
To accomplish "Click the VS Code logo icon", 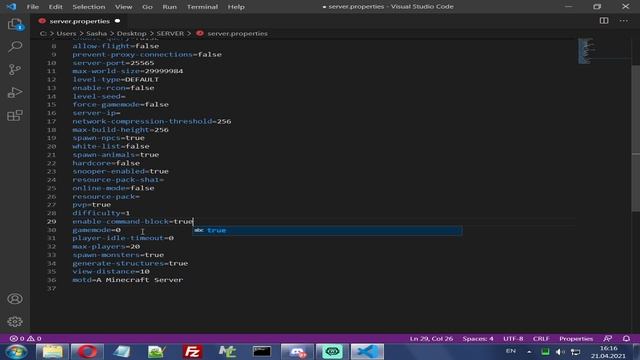I will point(11,7).
